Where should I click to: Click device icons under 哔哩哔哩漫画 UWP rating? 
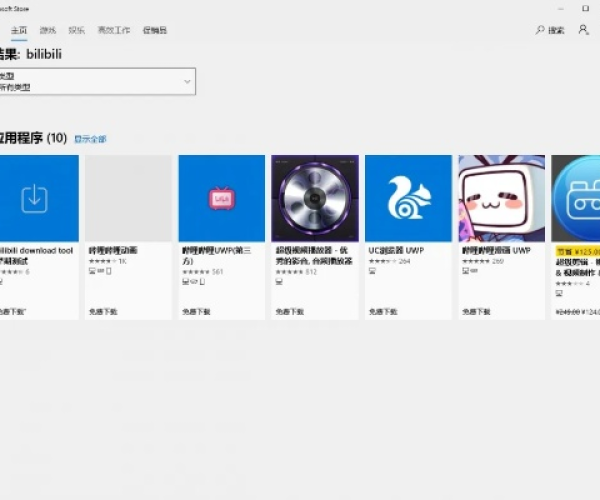(470, 271)
